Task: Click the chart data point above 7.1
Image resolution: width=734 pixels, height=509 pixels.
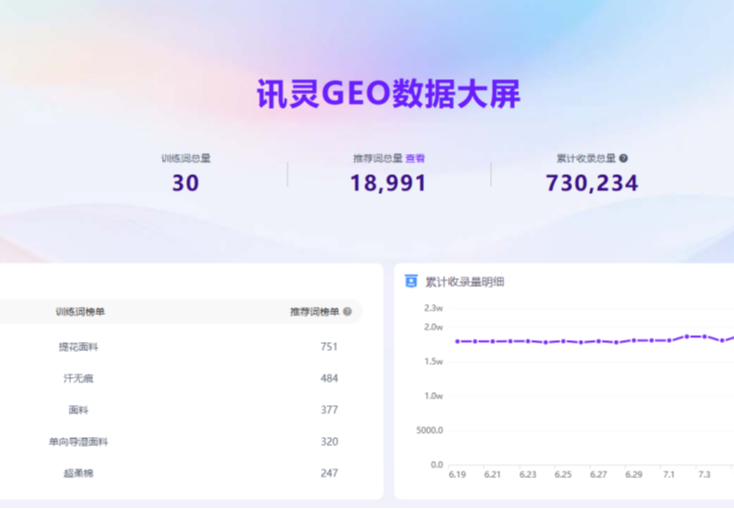Action: 669,340
